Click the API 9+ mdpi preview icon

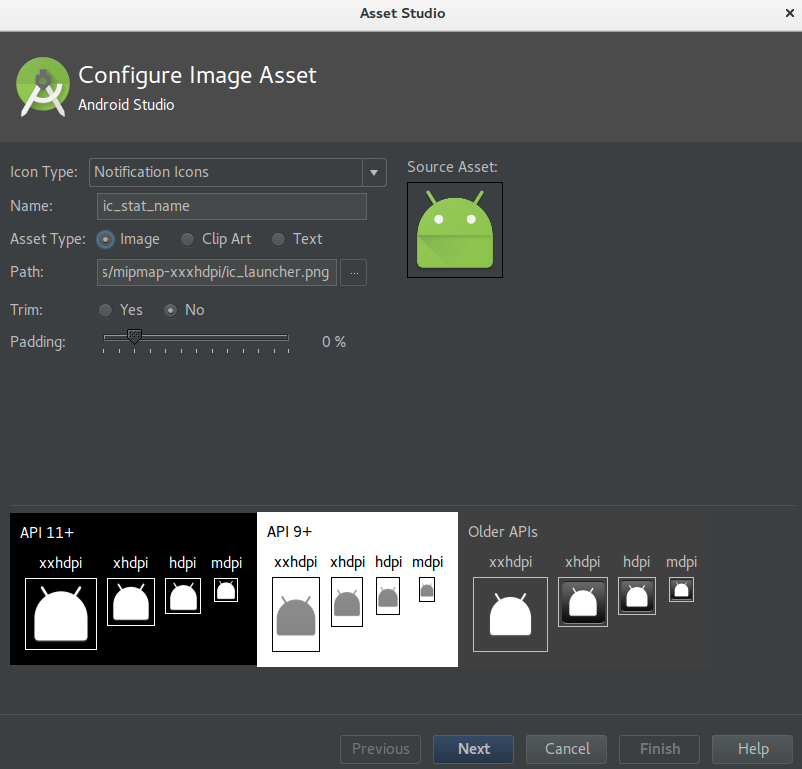click(x=427, y=589)
